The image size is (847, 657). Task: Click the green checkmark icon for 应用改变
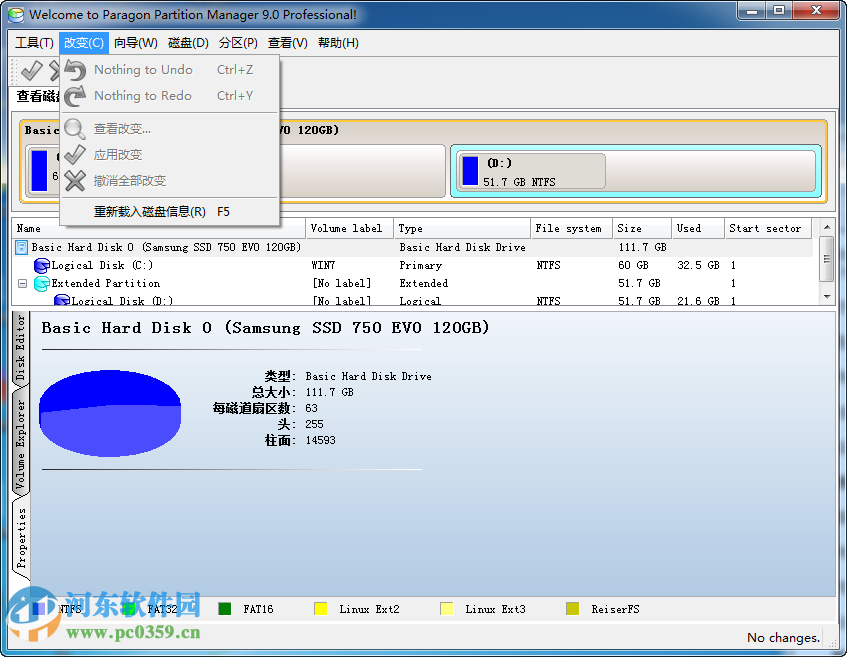pyautogui.click(x=74, y=155)
